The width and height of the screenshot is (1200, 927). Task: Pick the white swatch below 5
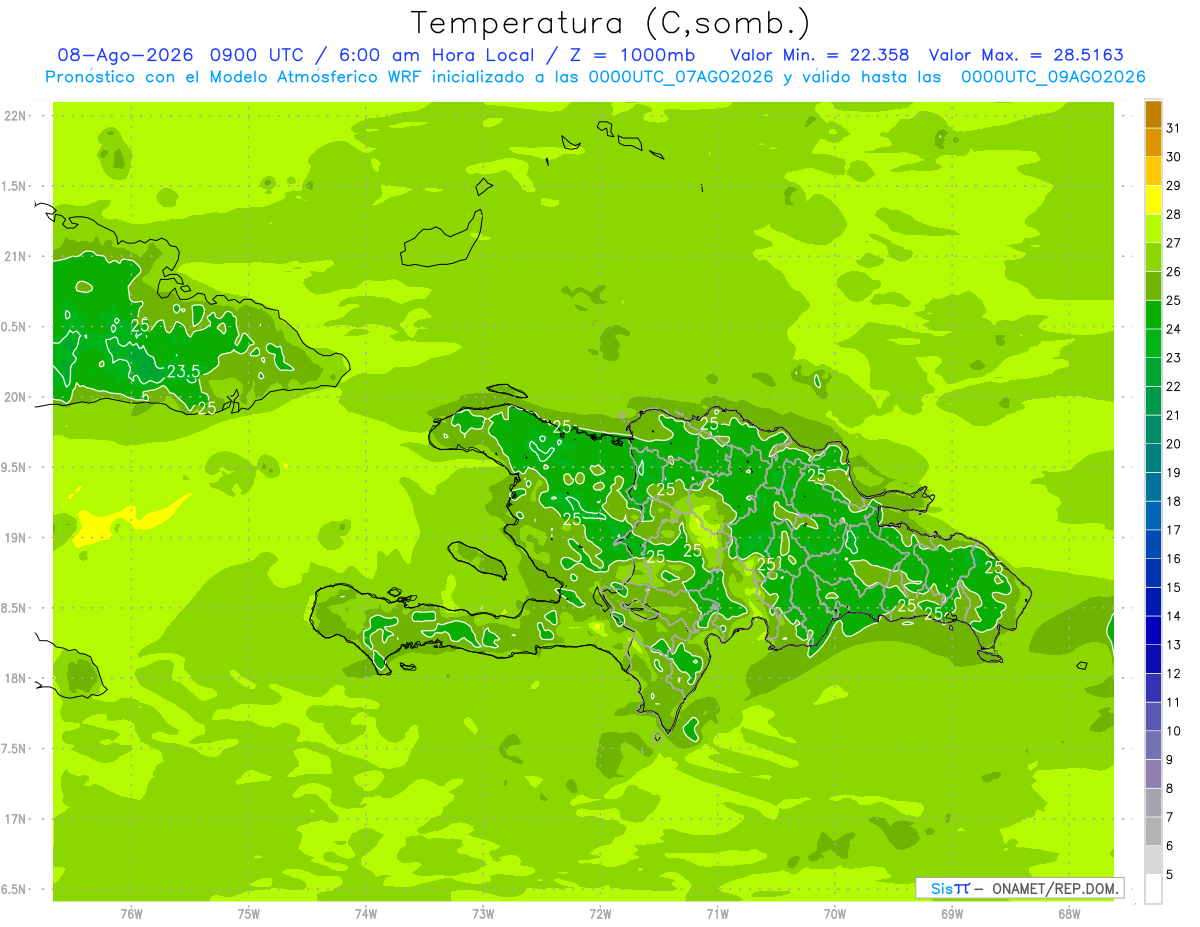click(1153, 888)
